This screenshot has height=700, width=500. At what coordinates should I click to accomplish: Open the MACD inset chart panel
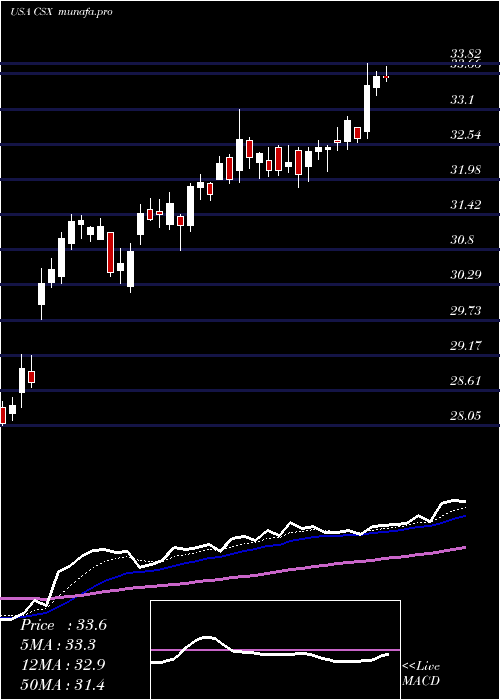click(x=275, y=650)
